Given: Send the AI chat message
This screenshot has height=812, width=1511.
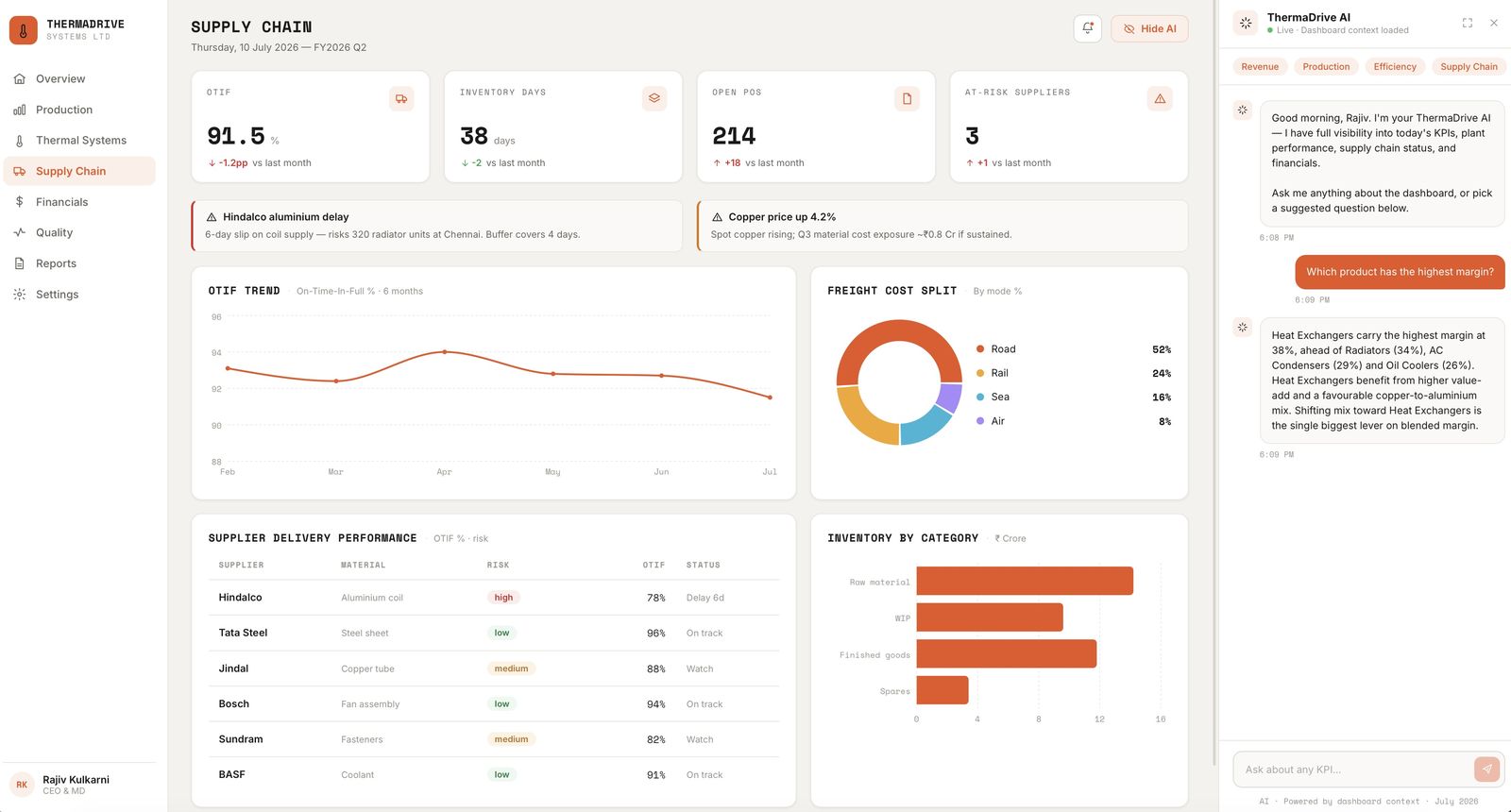Looking at the screenshot, I should pyautogui.click(x=1486, y=769).
